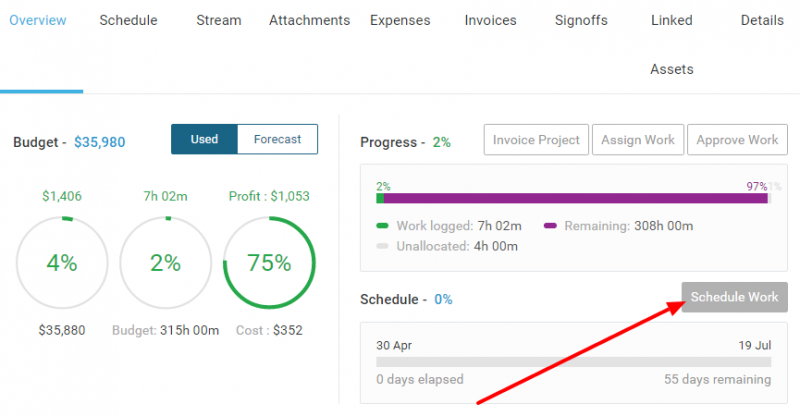Open the Details tab
The image size is (800, 416).
click(762, 20)
